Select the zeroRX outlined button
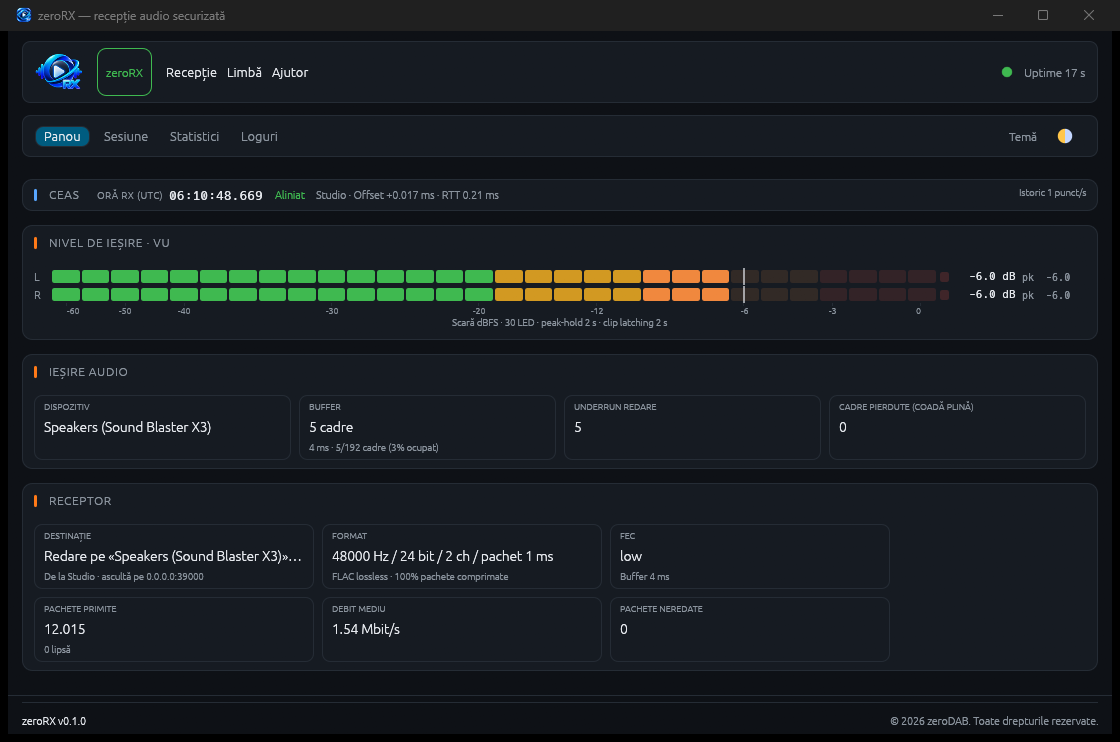1120x742 pixels. (x=124, y=72)
